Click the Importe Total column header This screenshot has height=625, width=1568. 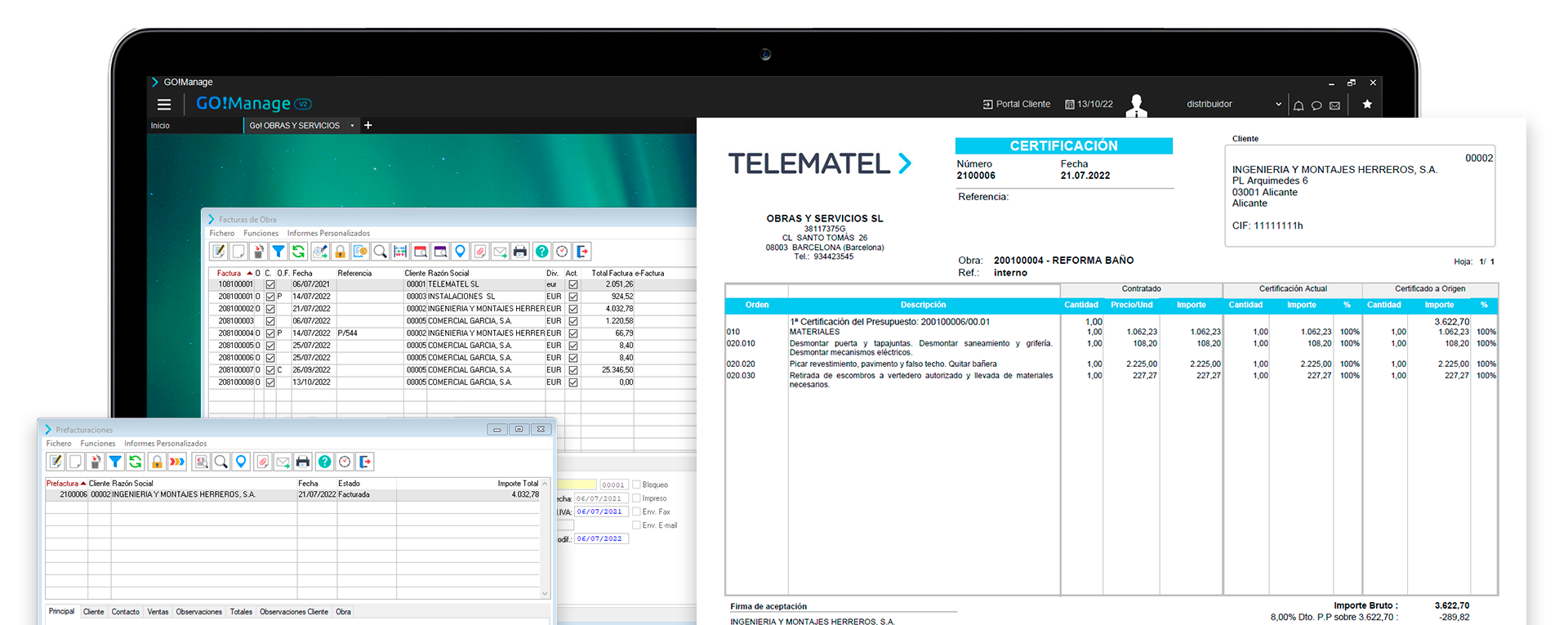[x=519, y=484]
